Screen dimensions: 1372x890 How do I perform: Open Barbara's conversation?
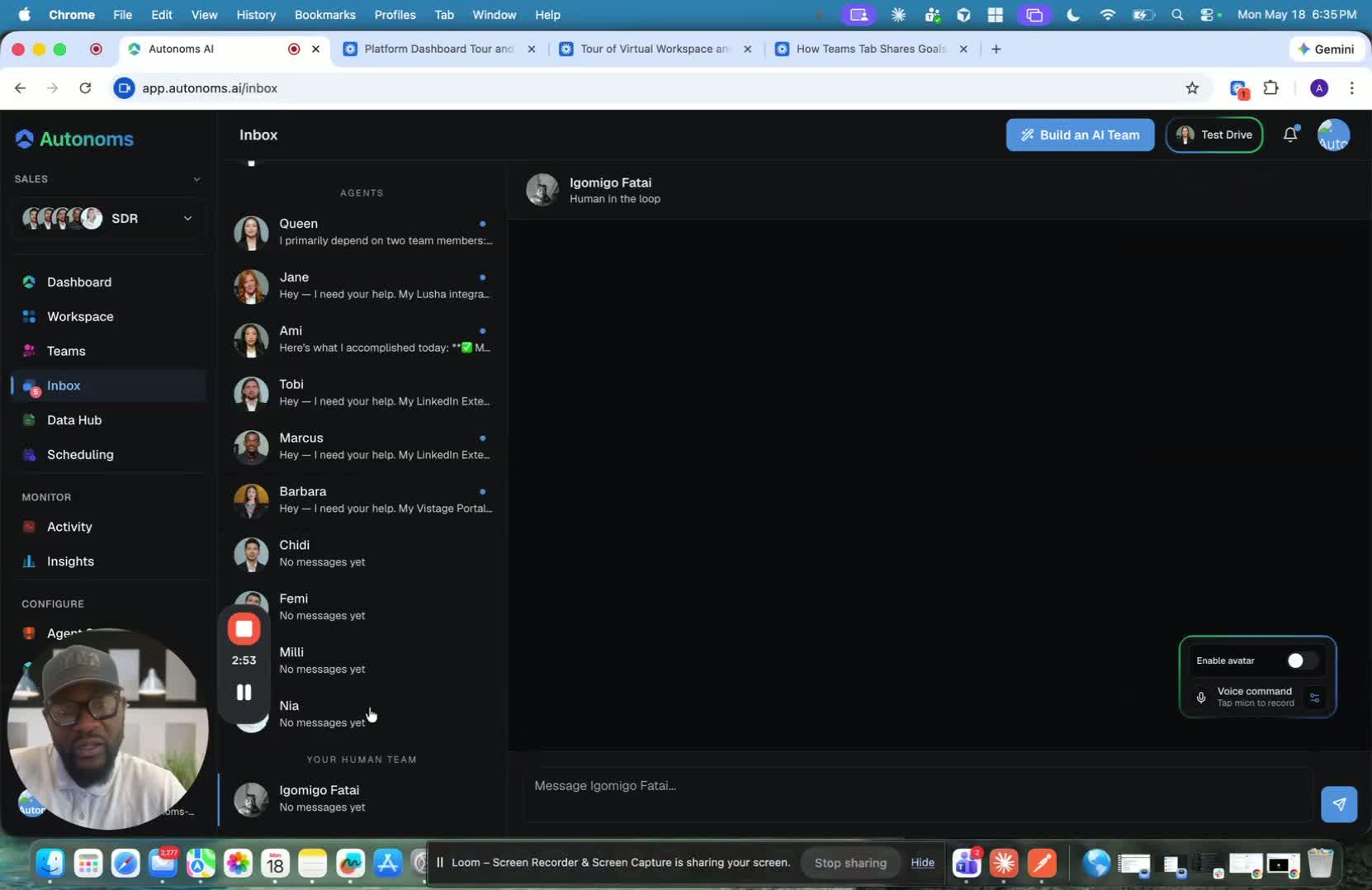tap(363, 500)
